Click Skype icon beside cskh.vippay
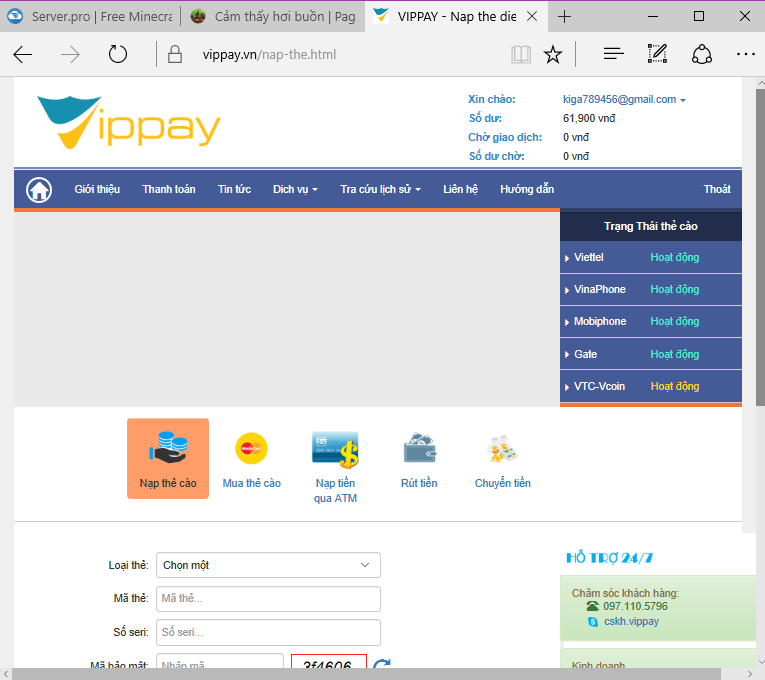Screen dimensions: 765x680 (593, 622)
